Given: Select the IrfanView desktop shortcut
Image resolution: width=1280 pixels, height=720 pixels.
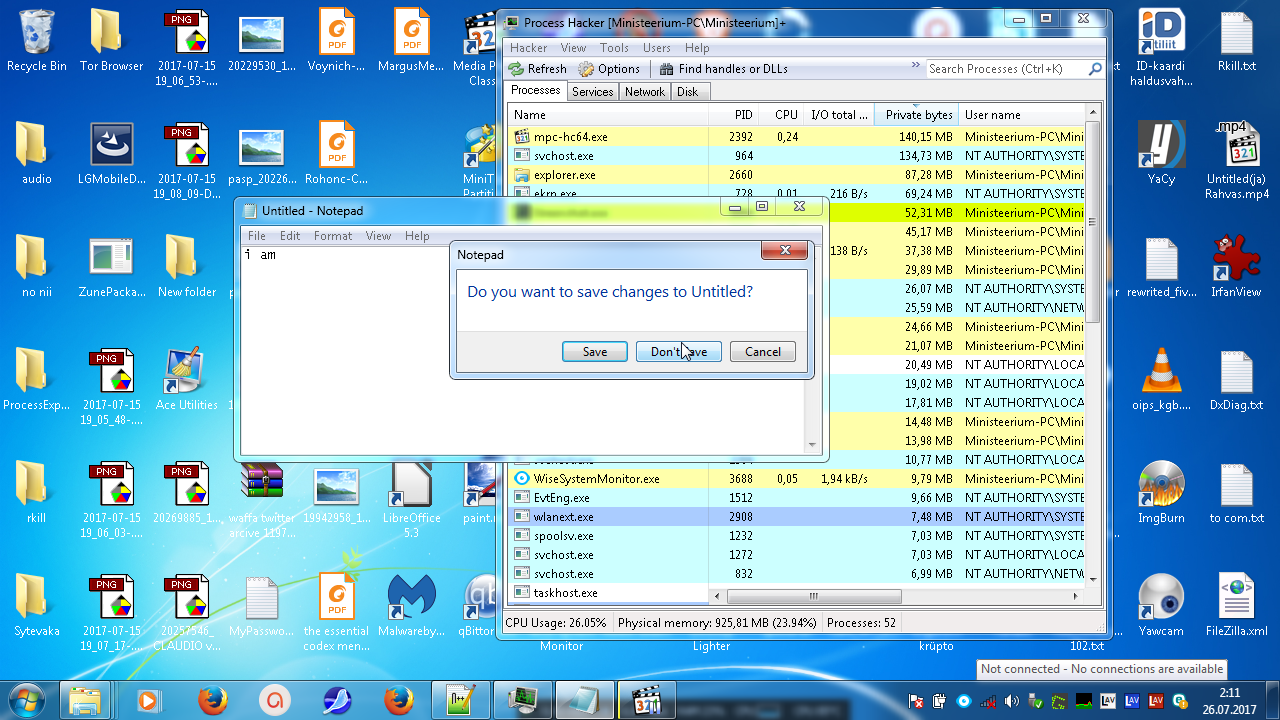Looking at the screenshot, I should click(x=1236, y=267).
